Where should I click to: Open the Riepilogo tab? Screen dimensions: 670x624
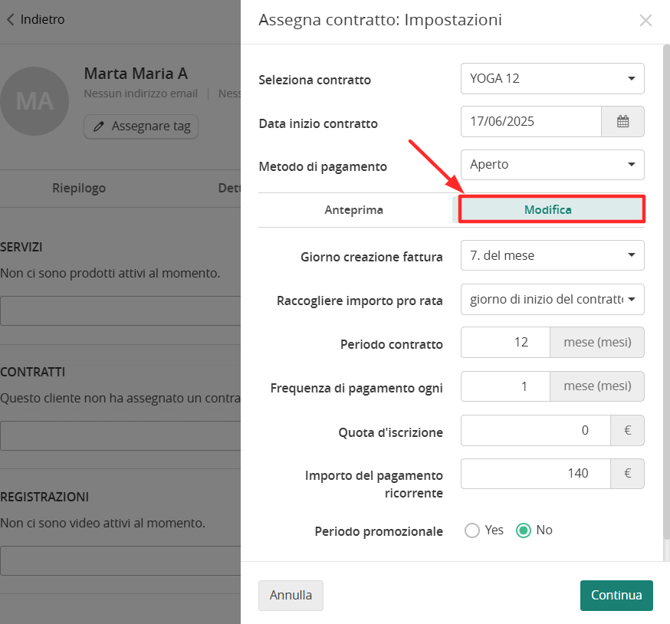point(79,188)
